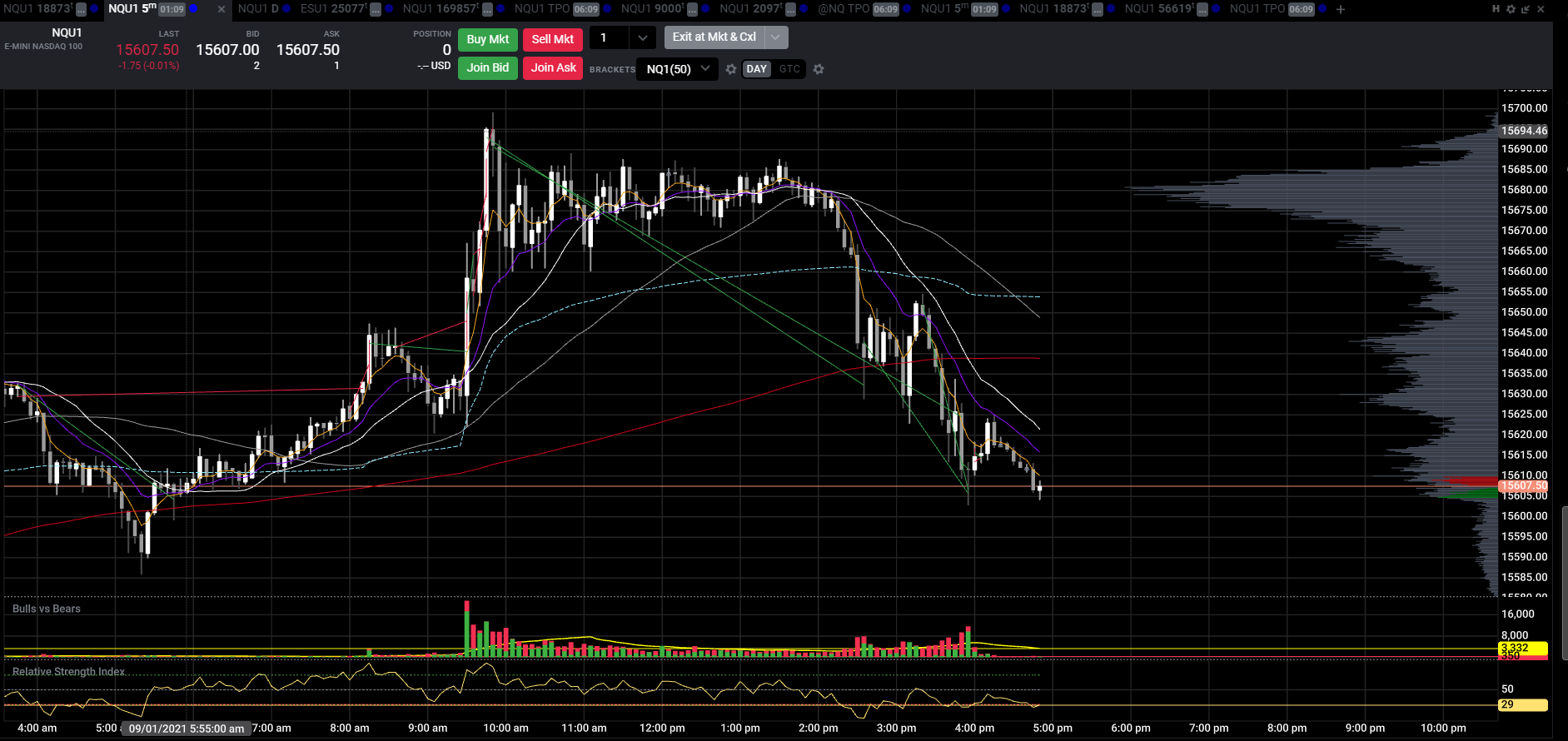Switch to the NQU1 56619 tab

(x=1160, y=9)
